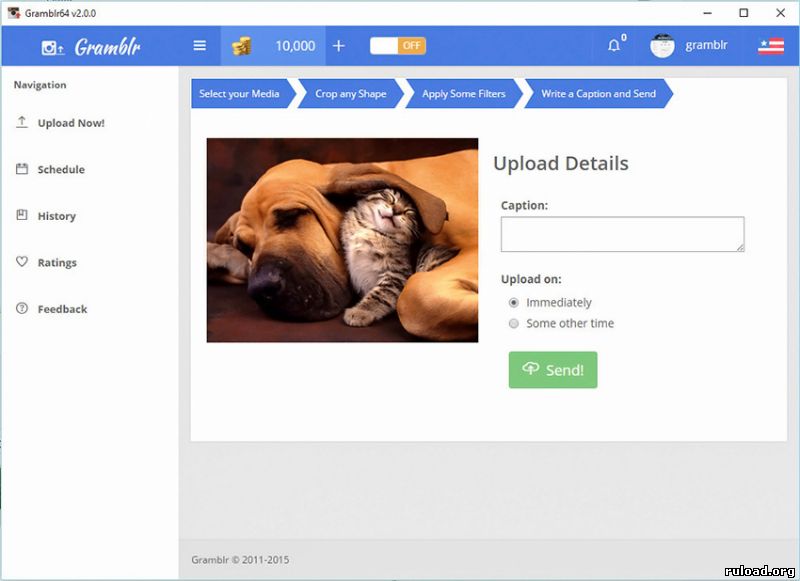Go to Apply Some Filters step
This screenshot has width=800, height=581.
[x=463, y=94]
